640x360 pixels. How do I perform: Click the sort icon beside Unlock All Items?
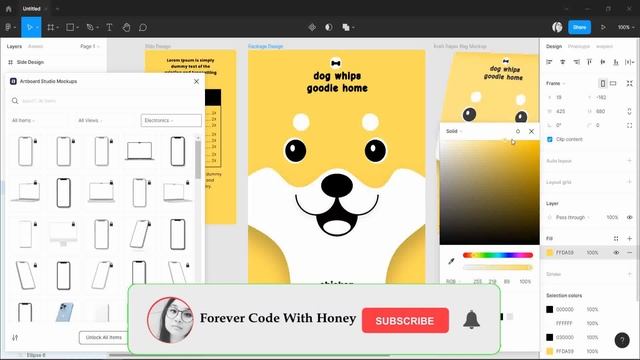[15, 338]
